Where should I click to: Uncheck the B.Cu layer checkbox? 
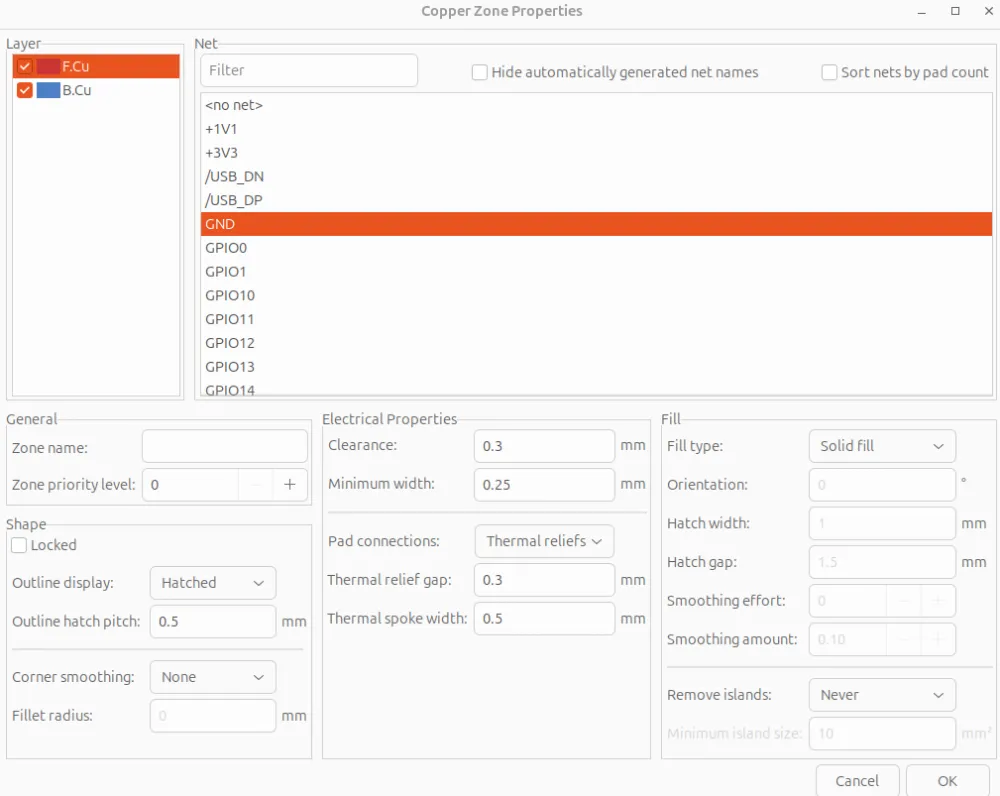(25, 90)
